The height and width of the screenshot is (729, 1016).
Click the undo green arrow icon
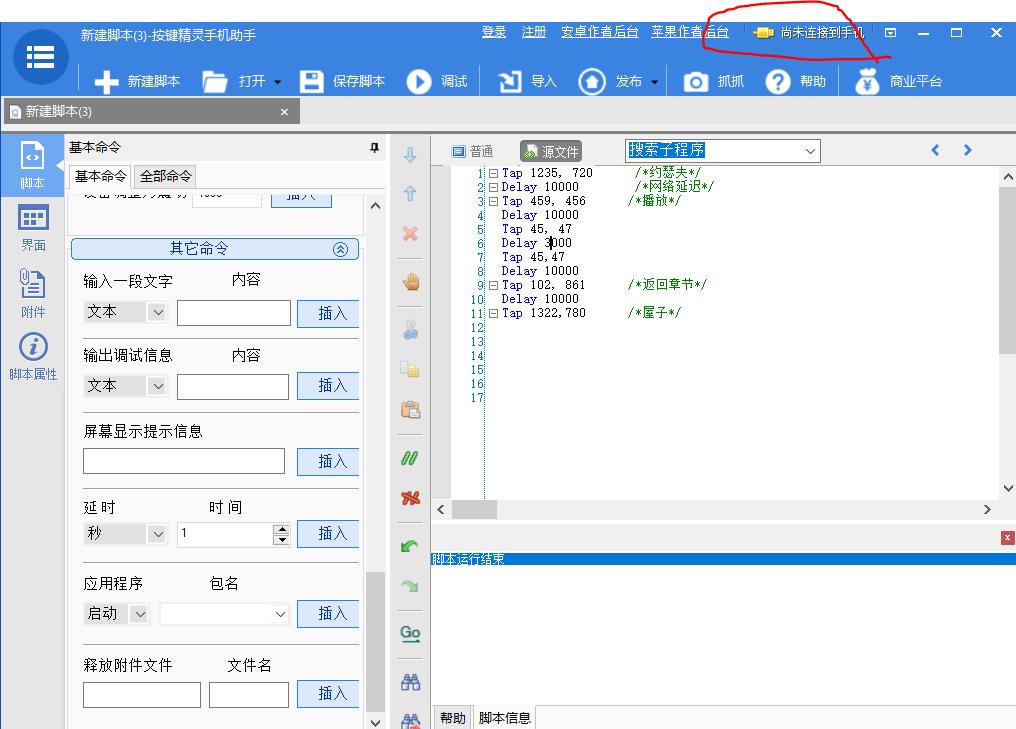point(409,545)
